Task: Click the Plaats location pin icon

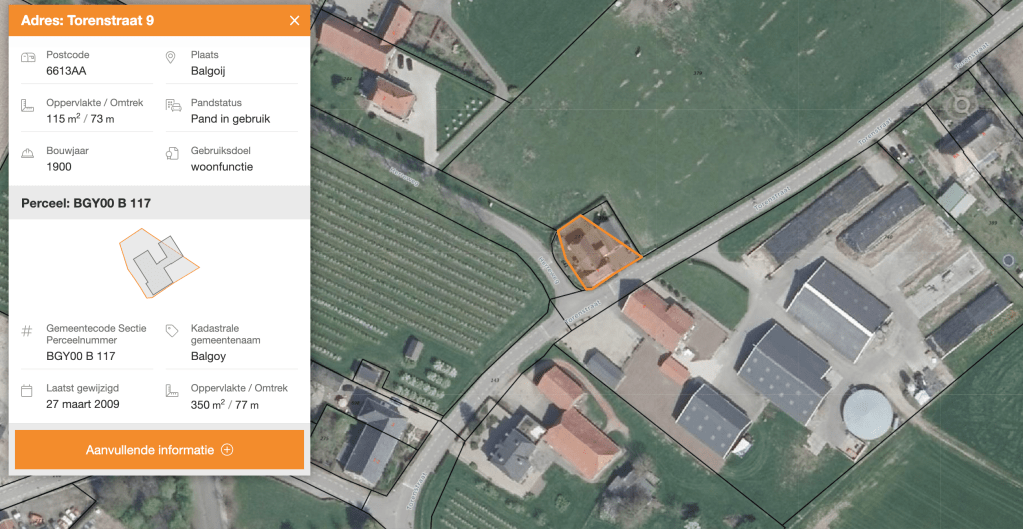Action: coord(171,58)
